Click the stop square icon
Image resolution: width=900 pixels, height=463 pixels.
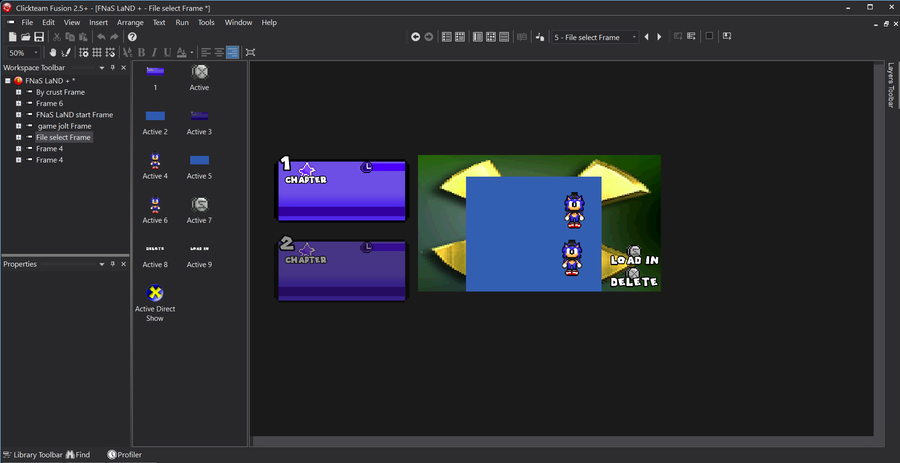[709, 36]
